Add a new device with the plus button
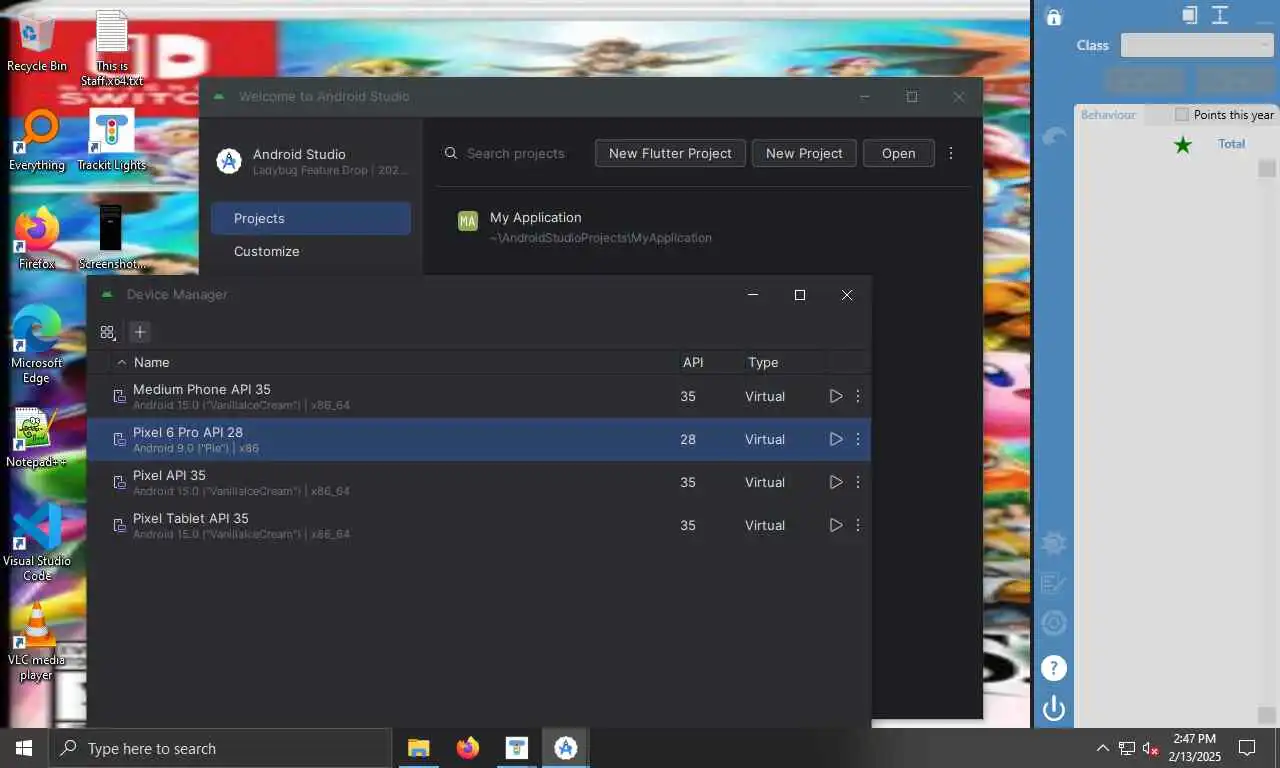The image size is (1280, 768). (140, 332)
